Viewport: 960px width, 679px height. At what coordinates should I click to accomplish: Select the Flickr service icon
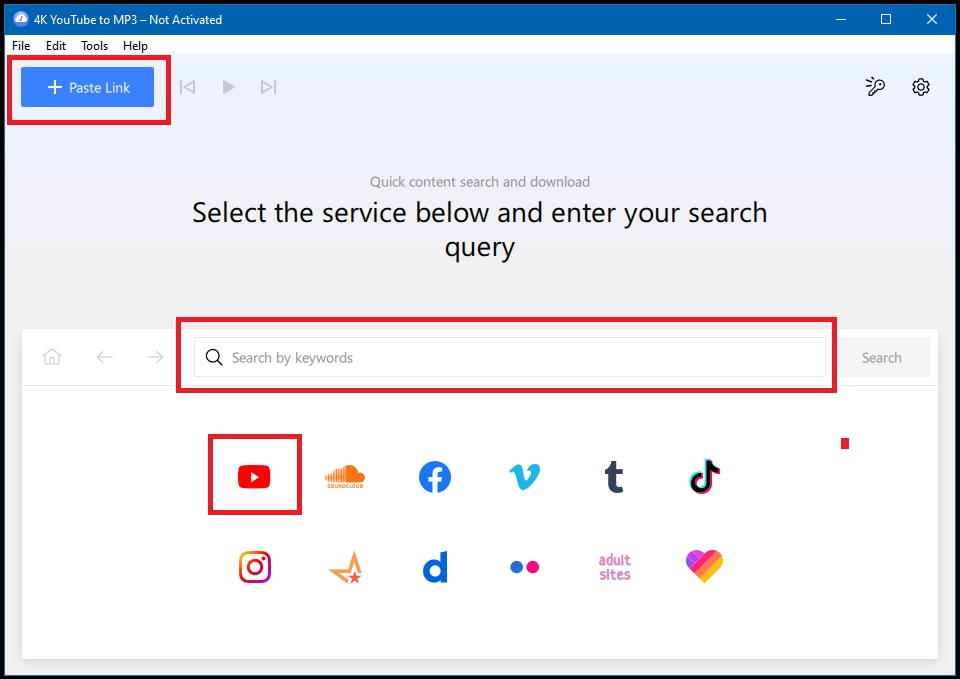[x=524, y=566]
